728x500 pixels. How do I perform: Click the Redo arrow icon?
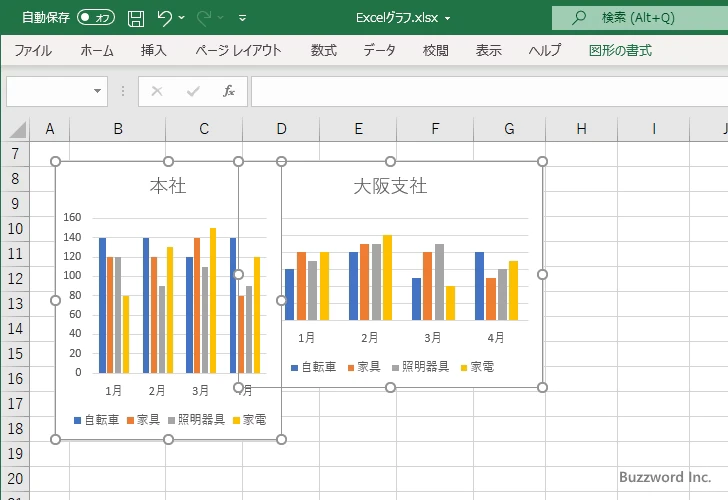click(203, 18)
